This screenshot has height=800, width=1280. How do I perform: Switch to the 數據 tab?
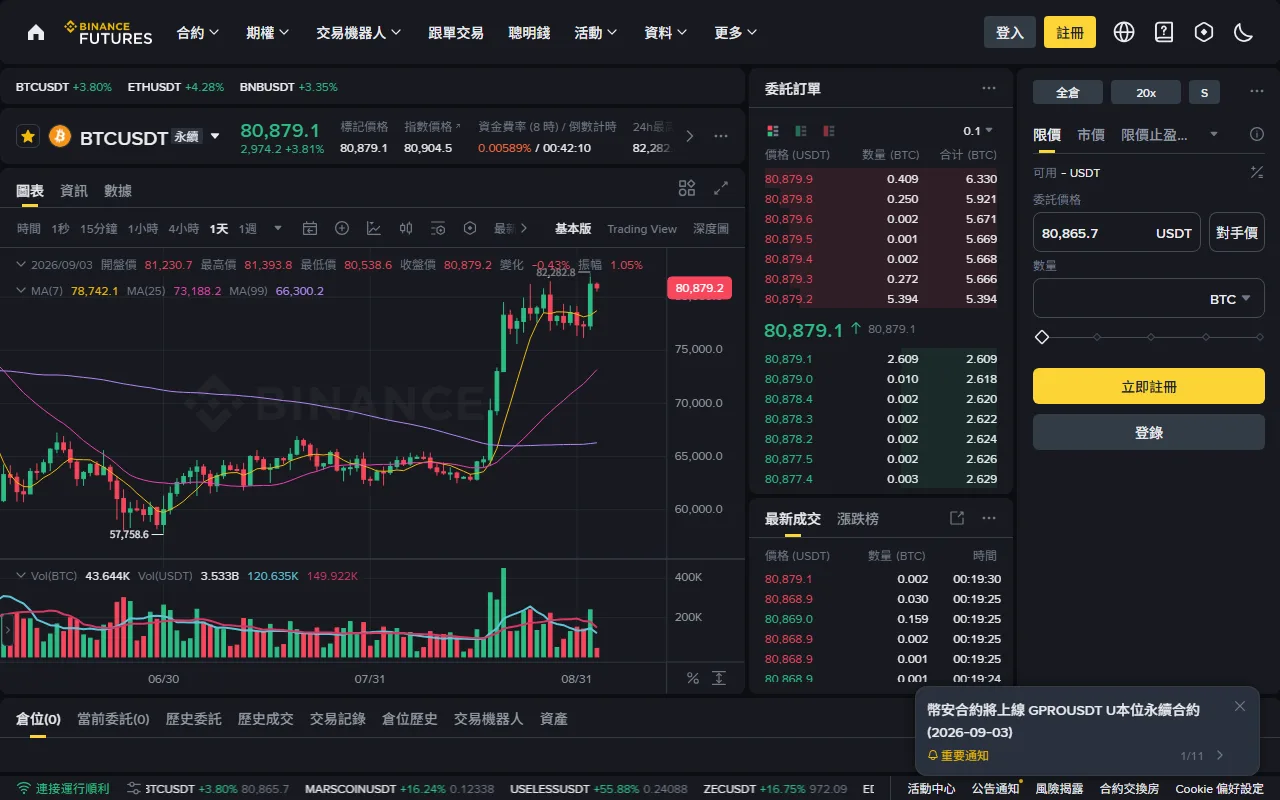(x=118, y=190)
